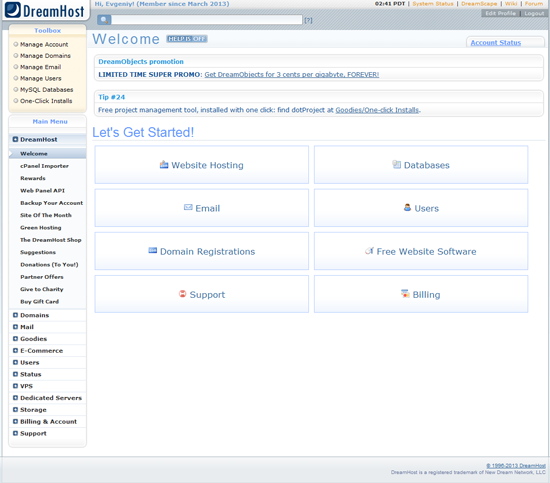The height and width of the screenshot is (483, 550).
Task: Expand the VPS menu section
Action: tap(47, 386)
